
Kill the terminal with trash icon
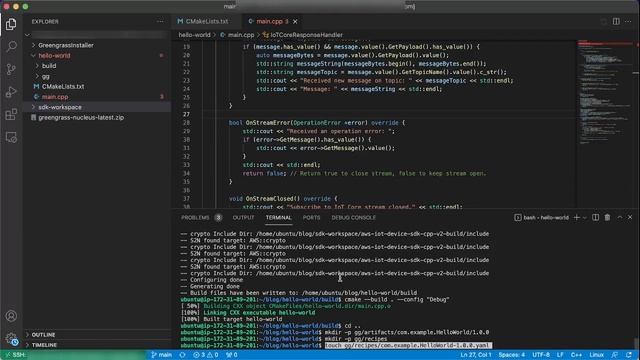(607, 218)
